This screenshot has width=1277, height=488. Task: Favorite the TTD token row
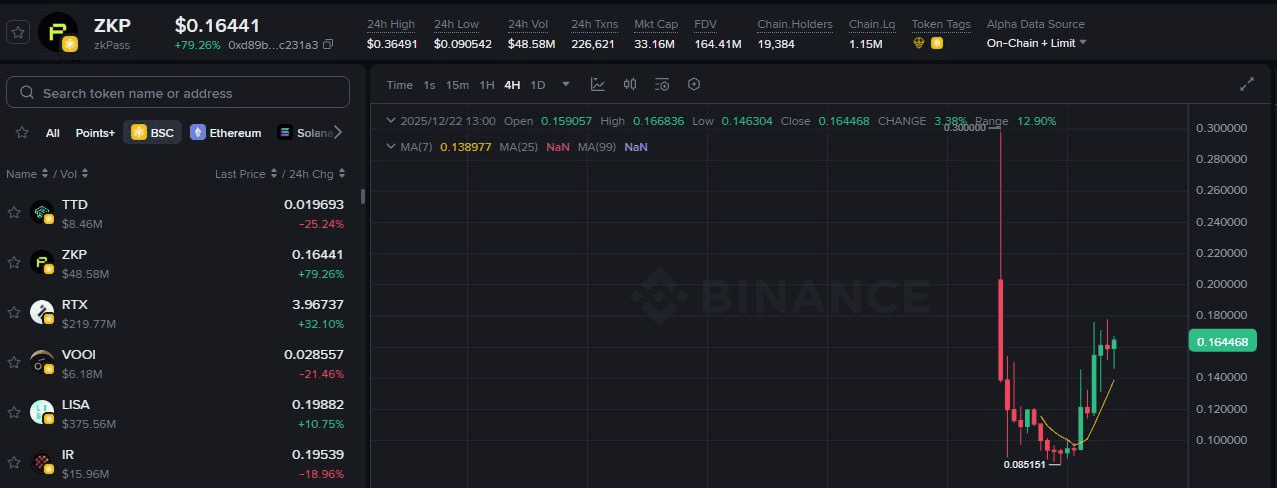[14, 212]
